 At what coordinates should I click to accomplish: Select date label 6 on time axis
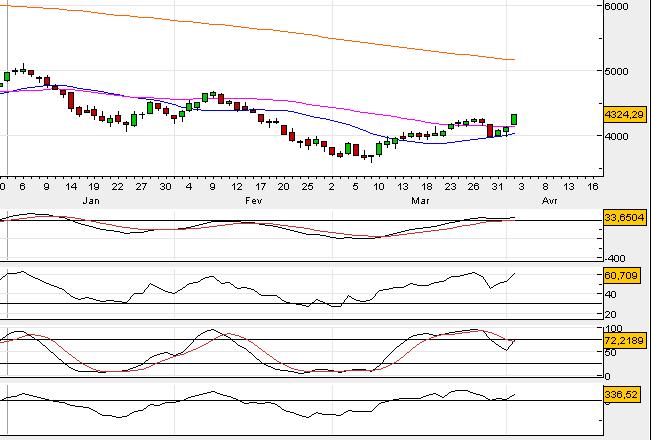[22, 187]
